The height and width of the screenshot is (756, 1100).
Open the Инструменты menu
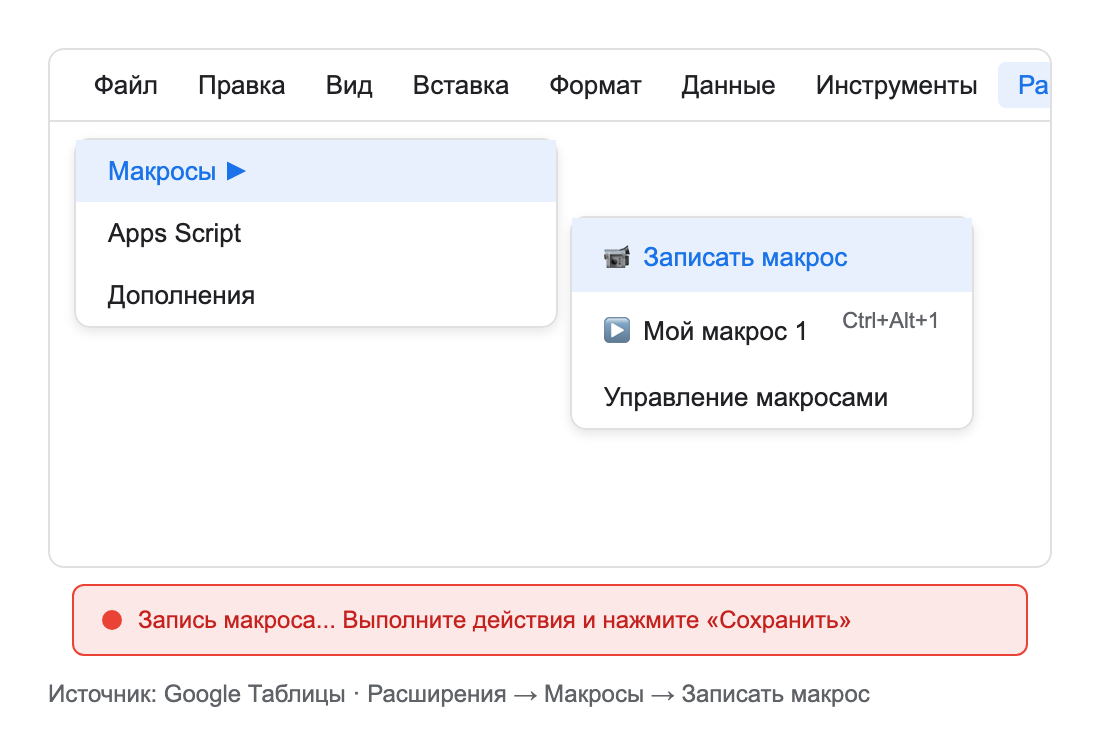tap(896, 85)
